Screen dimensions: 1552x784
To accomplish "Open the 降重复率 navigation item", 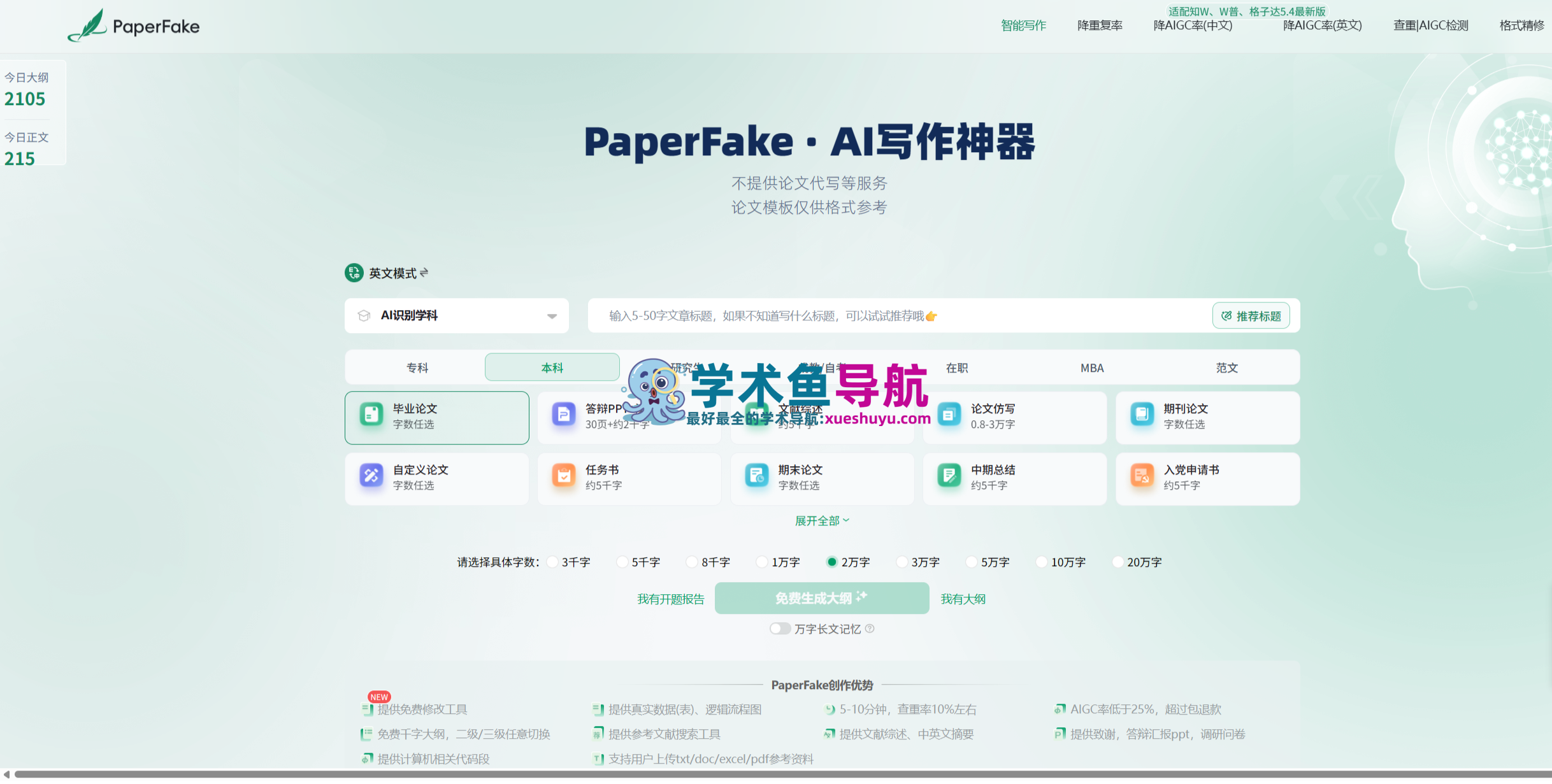I will pyautogui.click(x=1100, y=25).
